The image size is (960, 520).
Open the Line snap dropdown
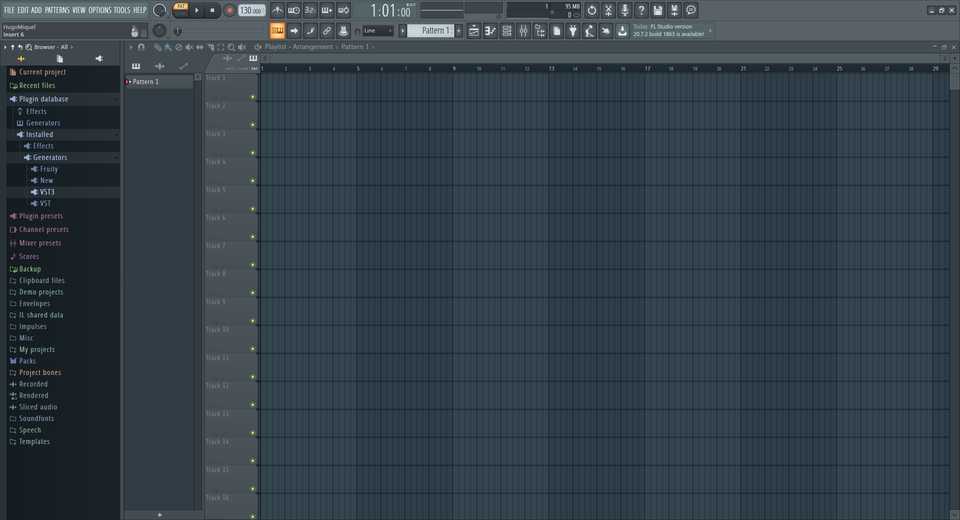[378, 31]
